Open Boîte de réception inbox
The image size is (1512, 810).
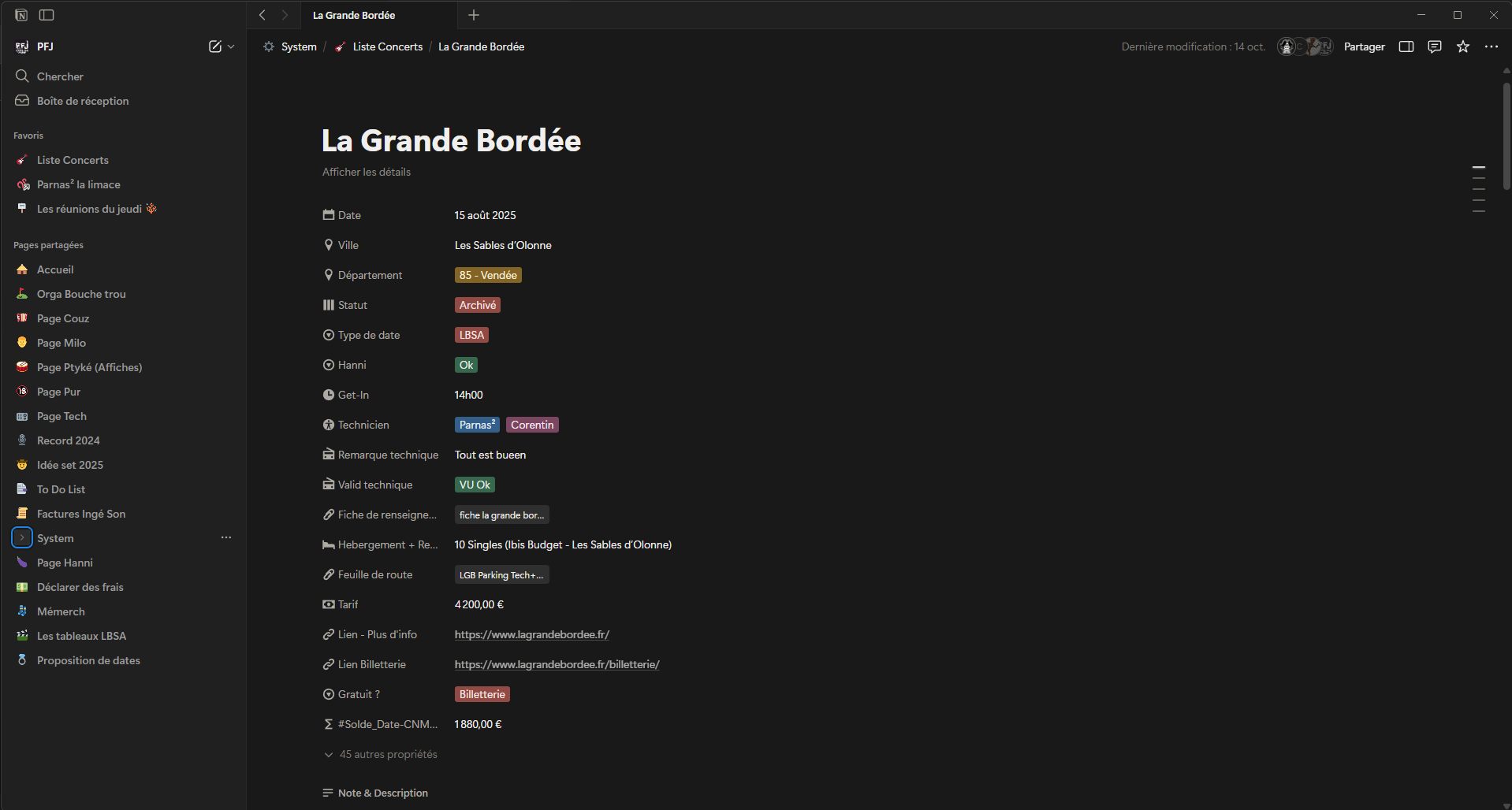pos(82,101)
